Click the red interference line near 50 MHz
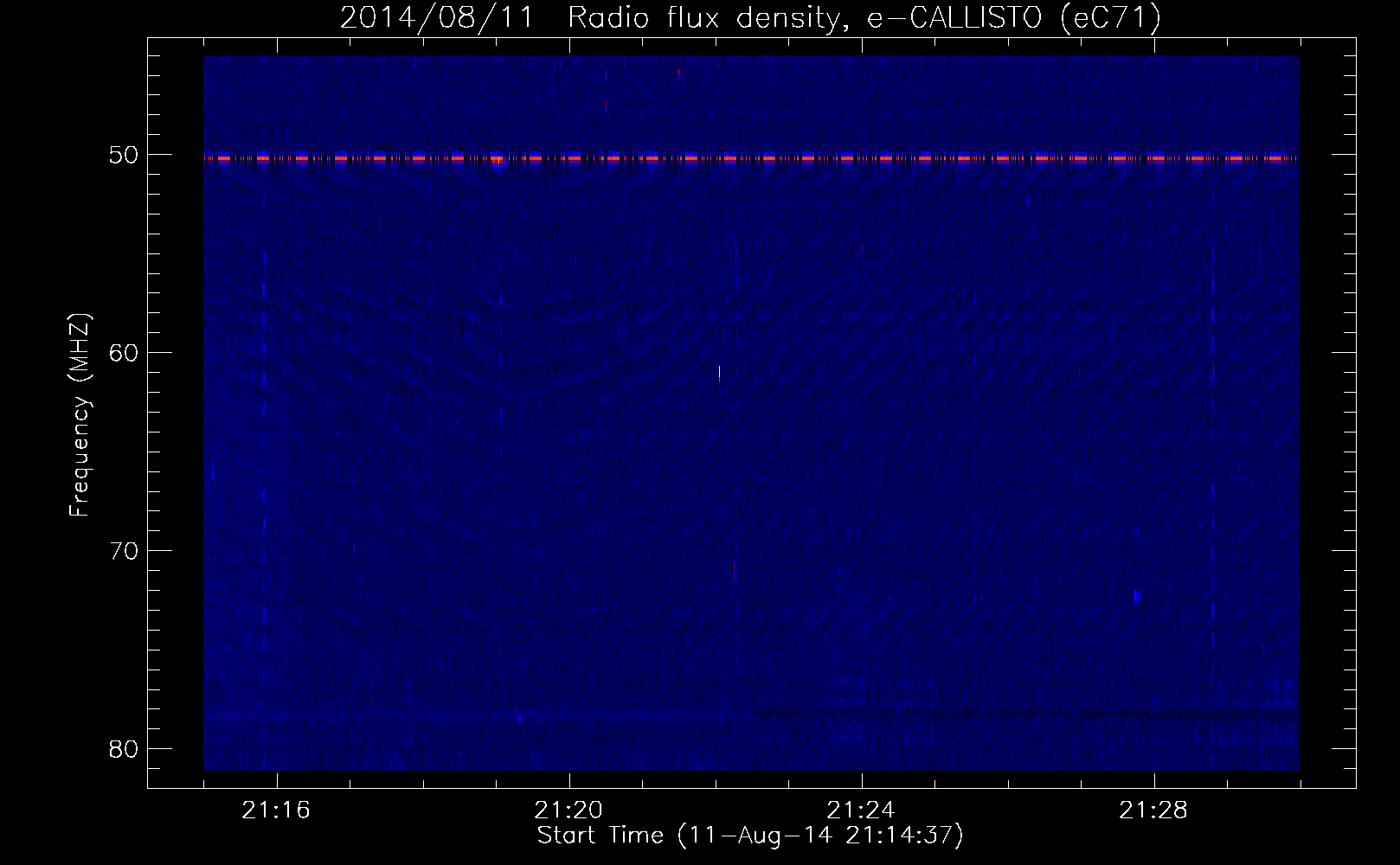Image resolution: width=1400 pixels, height=865 pixels. pyautogui.click(x=751, y=158)
